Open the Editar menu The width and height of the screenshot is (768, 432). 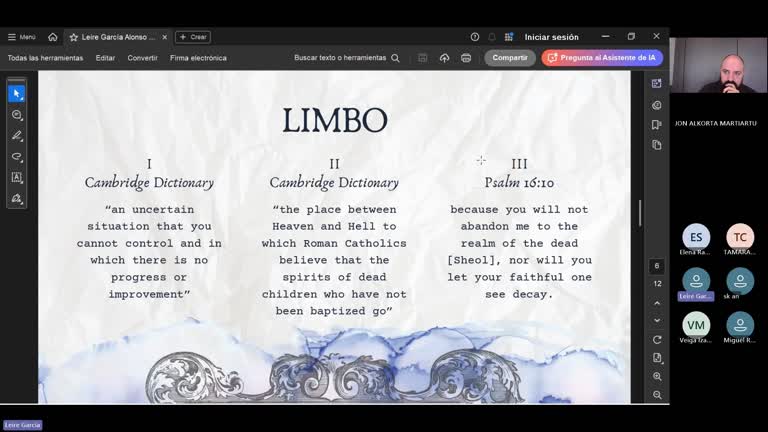click(105, 58)
